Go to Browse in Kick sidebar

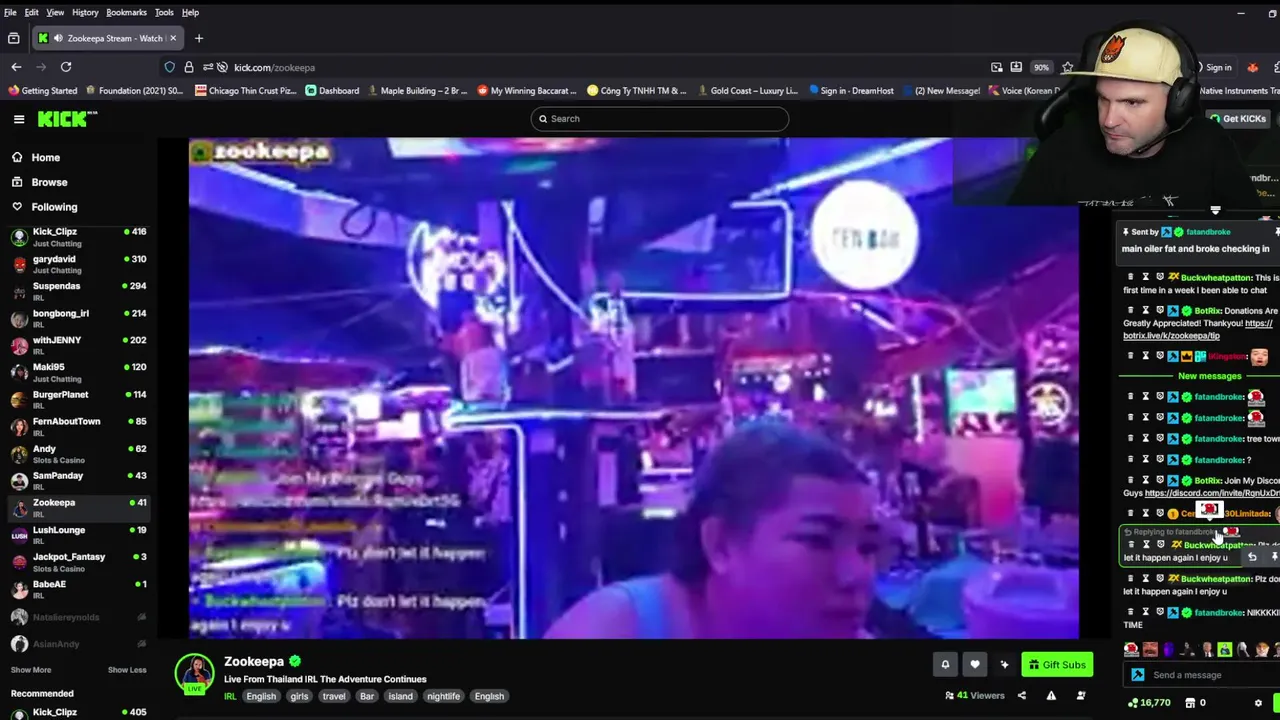pyautogui.click(x=49, y=182)
